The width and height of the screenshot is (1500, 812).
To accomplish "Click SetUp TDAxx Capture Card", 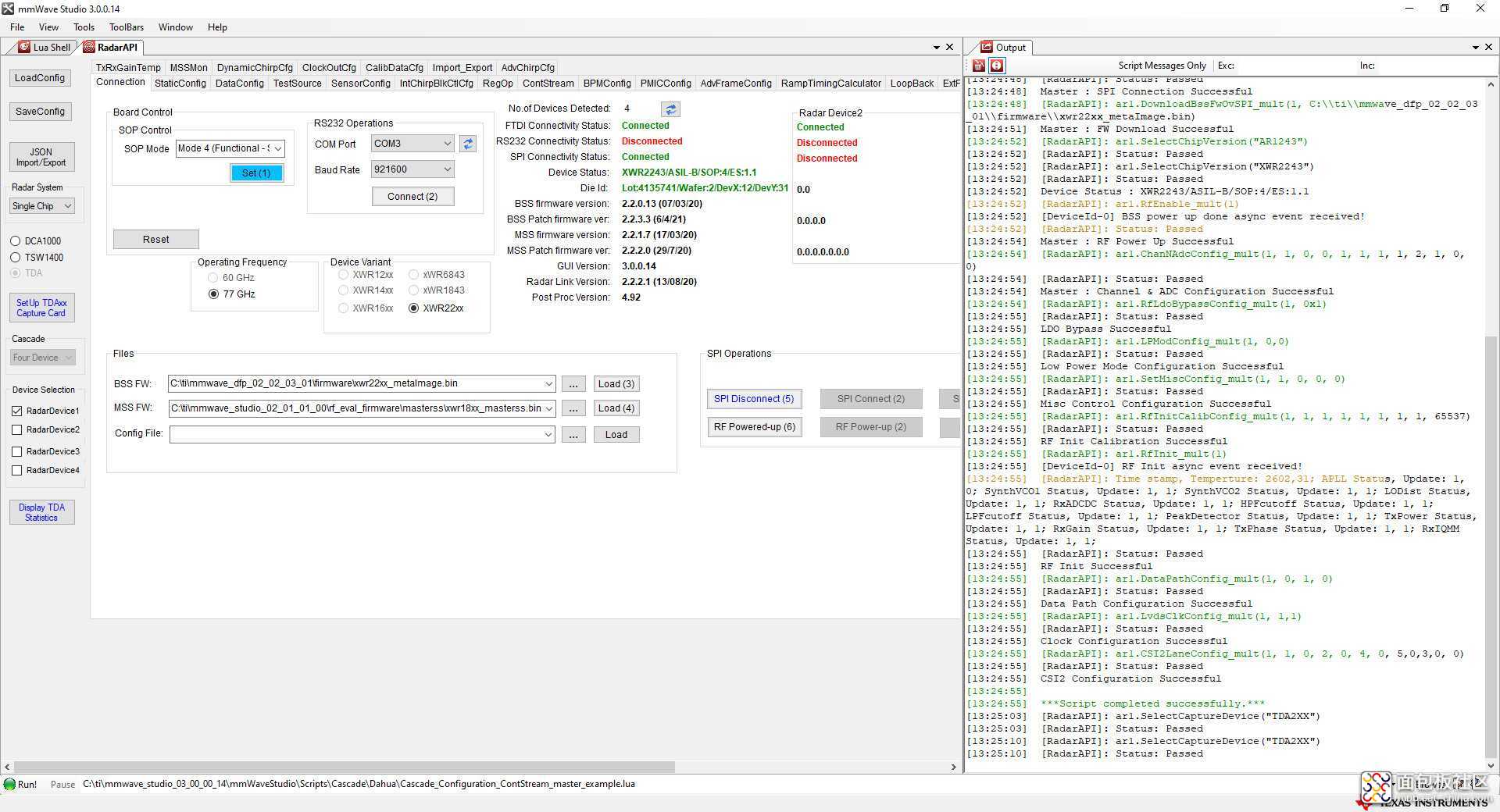I will click(x=41, y=308).
